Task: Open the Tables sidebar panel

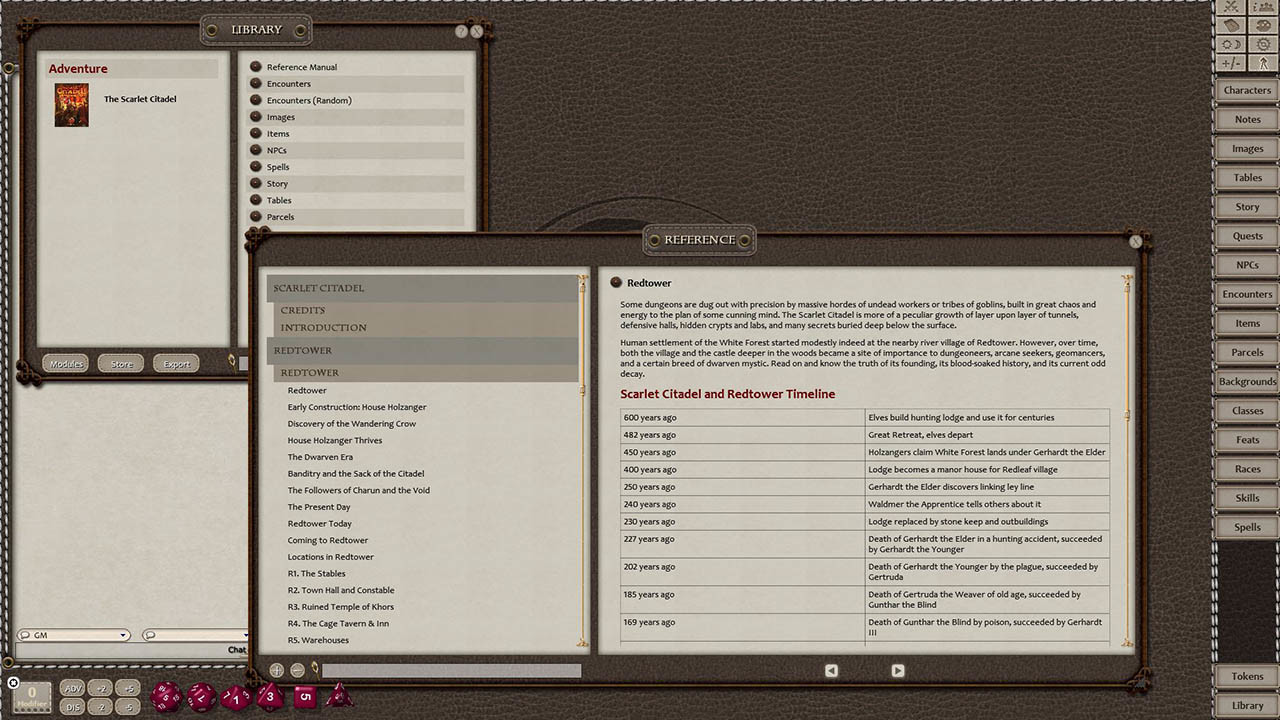Action: pos(1246,177)
